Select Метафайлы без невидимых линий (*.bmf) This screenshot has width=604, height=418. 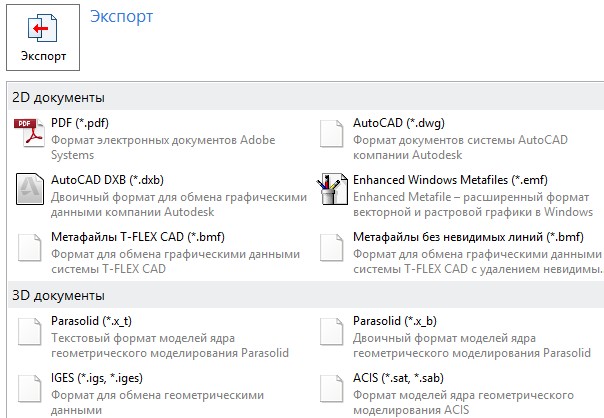pos(468,237)
